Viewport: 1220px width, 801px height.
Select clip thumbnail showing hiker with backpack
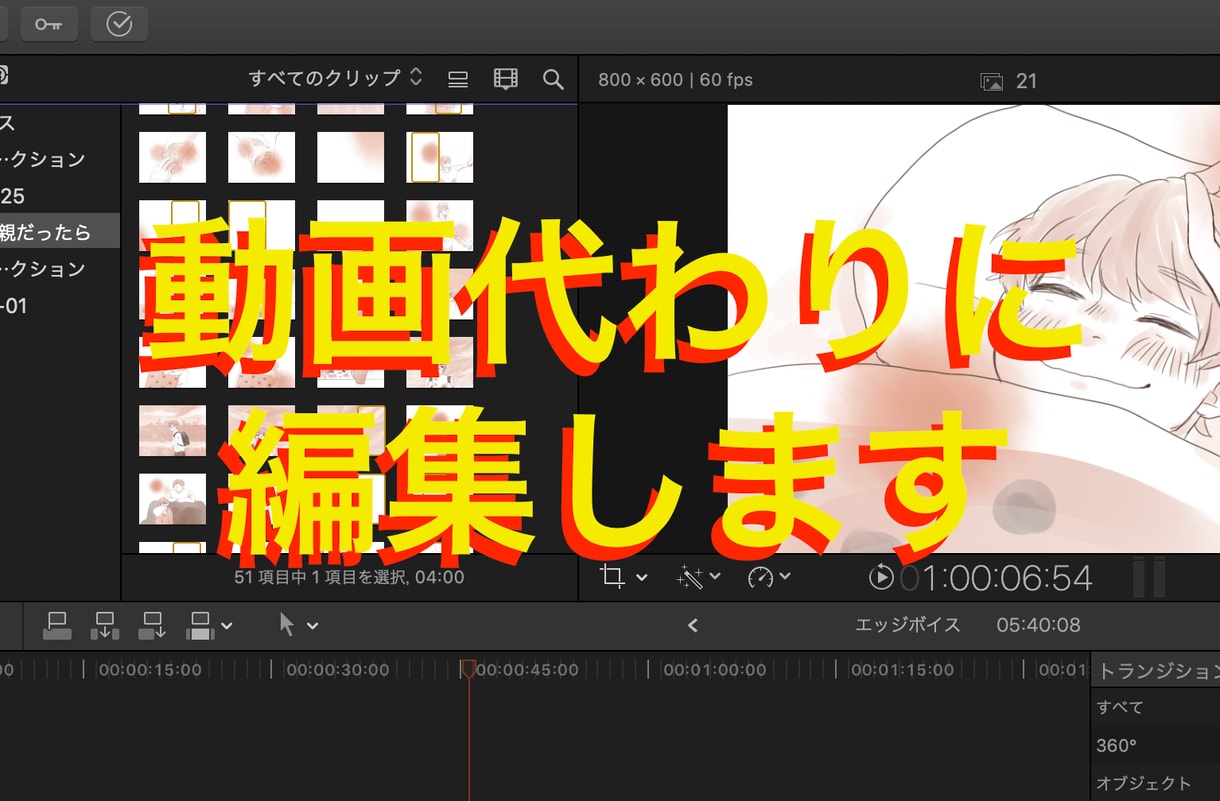(172, 430)
